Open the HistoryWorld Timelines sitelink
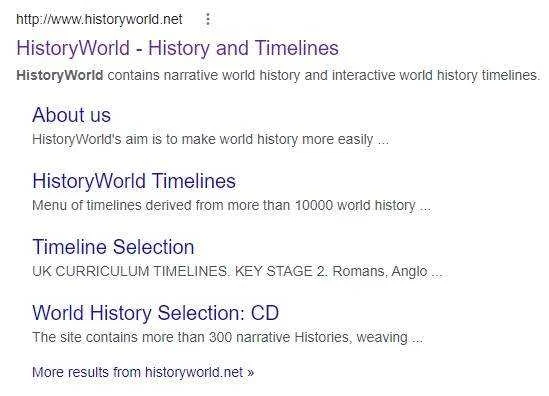 (134, 181)
